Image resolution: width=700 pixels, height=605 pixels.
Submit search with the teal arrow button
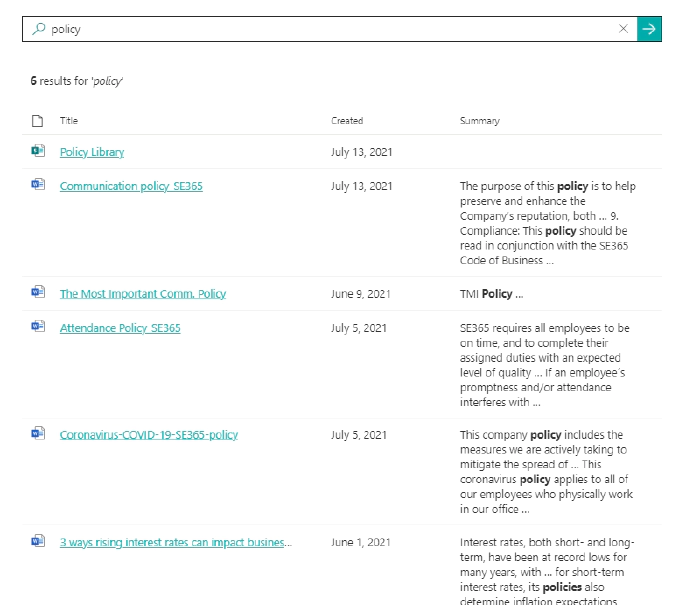649,29
